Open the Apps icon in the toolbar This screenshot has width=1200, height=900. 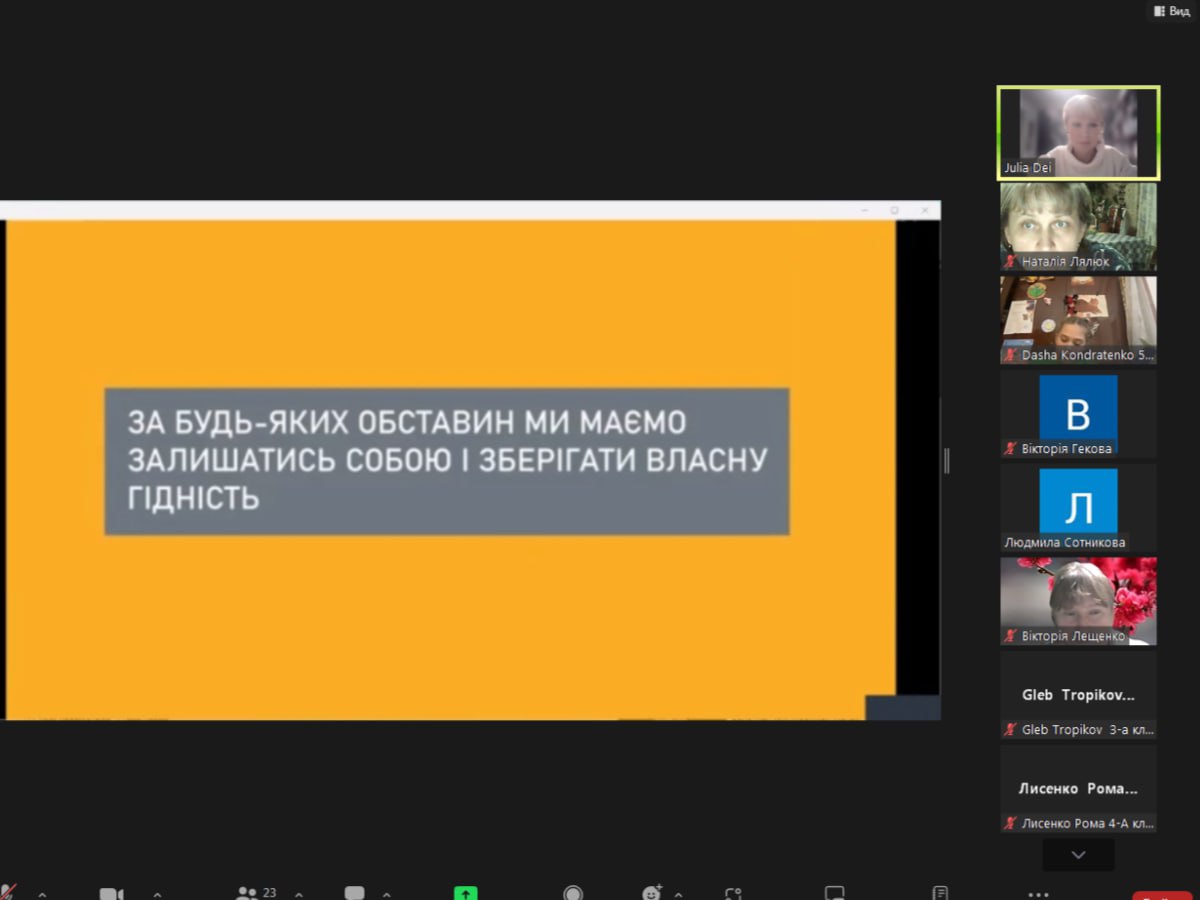point(733,893)
